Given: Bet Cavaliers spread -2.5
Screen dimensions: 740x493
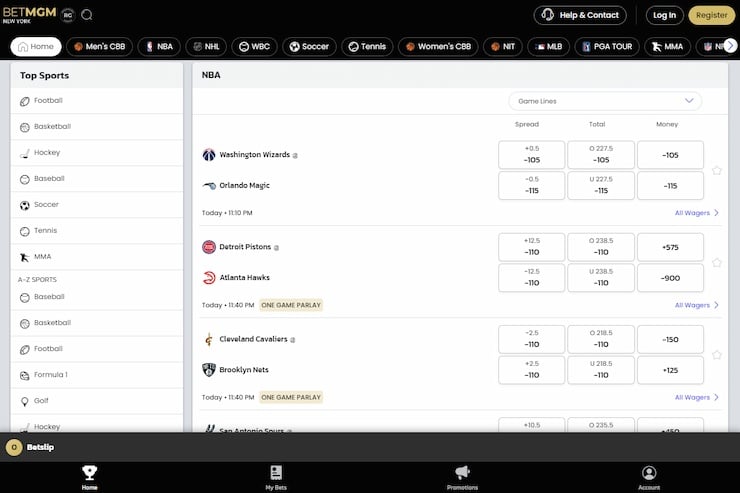Looking at the screenshot, I should (x=531, y=339).
